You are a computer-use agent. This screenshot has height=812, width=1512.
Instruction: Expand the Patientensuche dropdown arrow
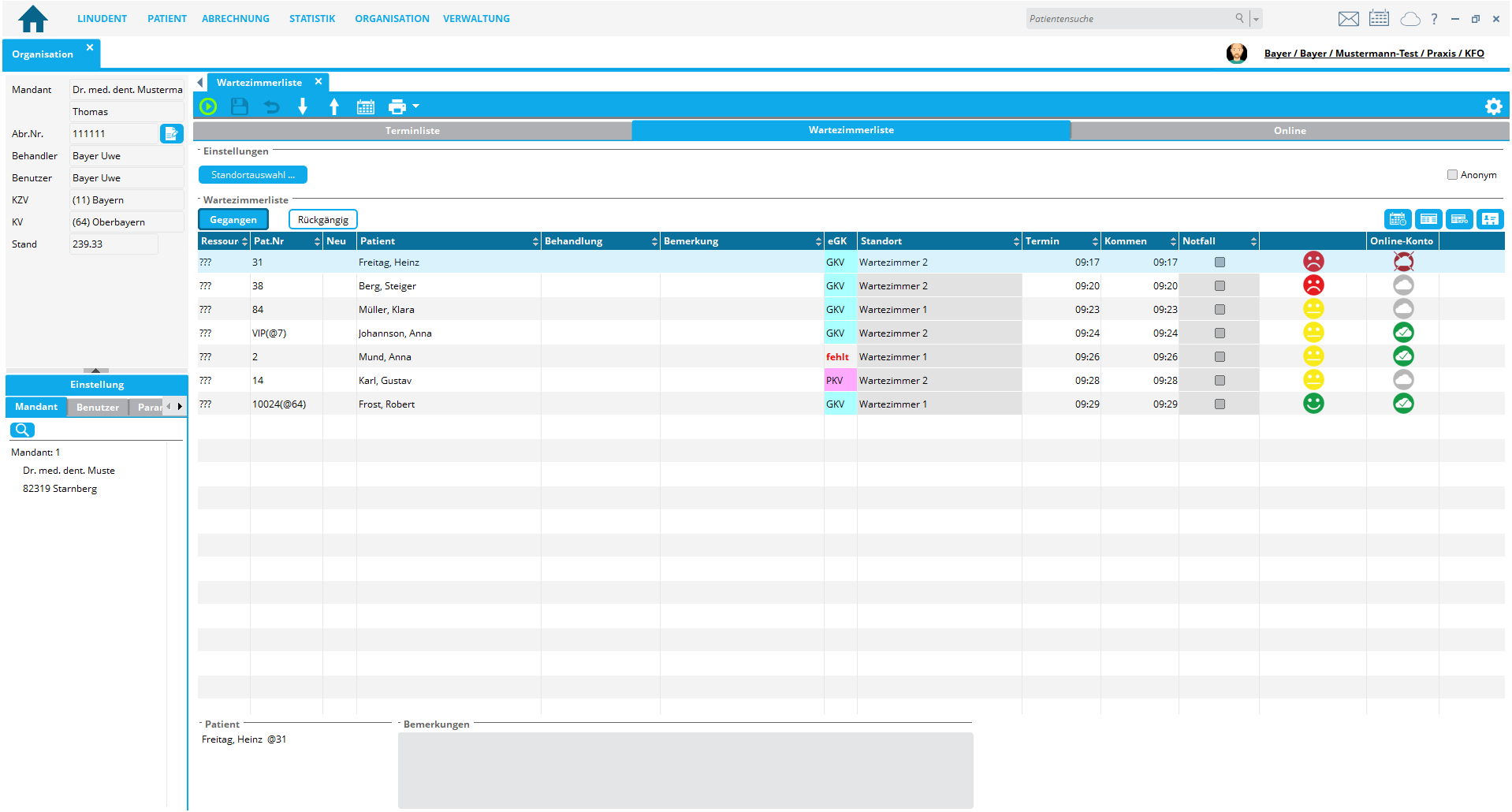click(x=1257, y=19)
